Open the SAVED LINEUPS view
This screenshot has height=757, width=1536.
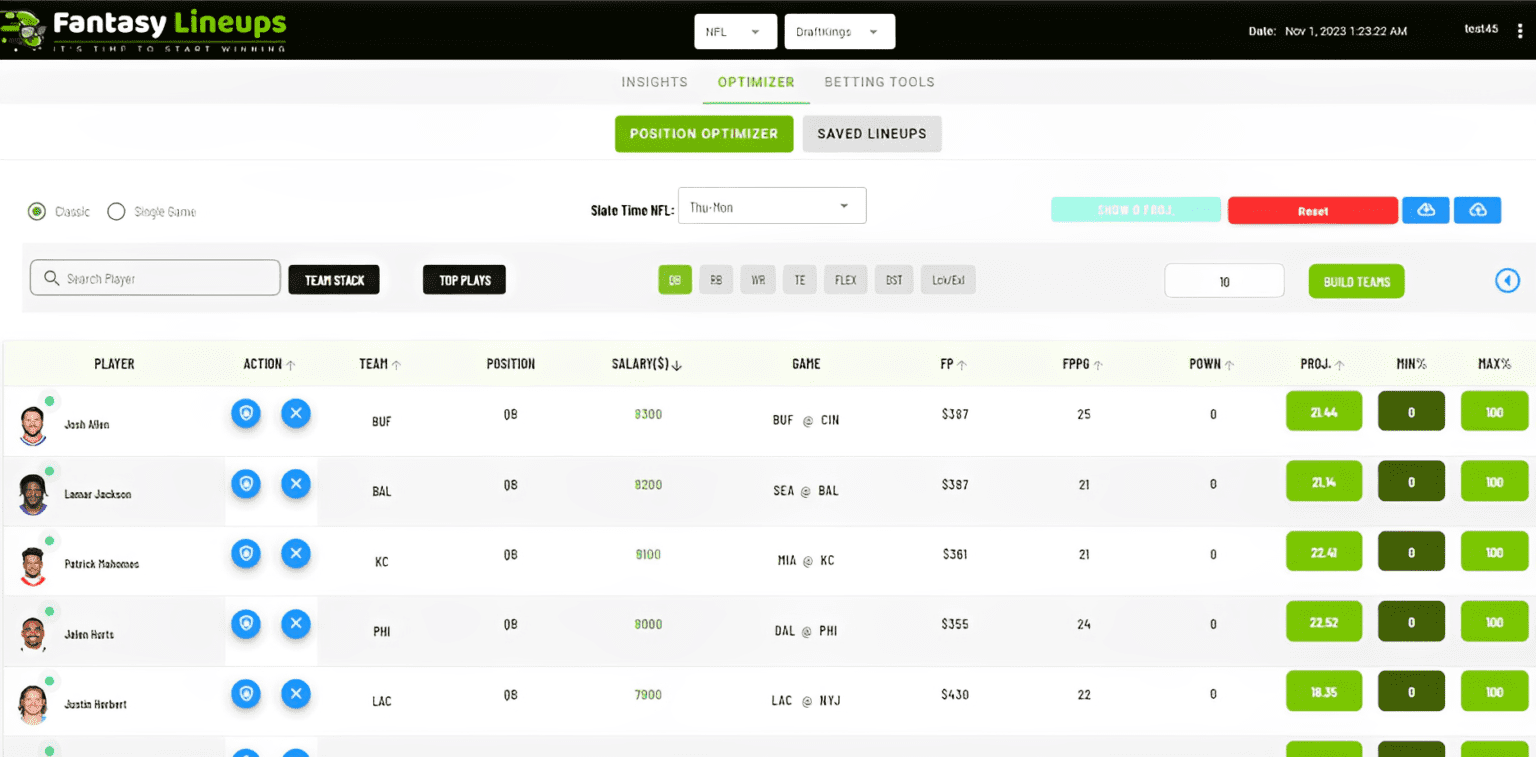tap(871, 133)
